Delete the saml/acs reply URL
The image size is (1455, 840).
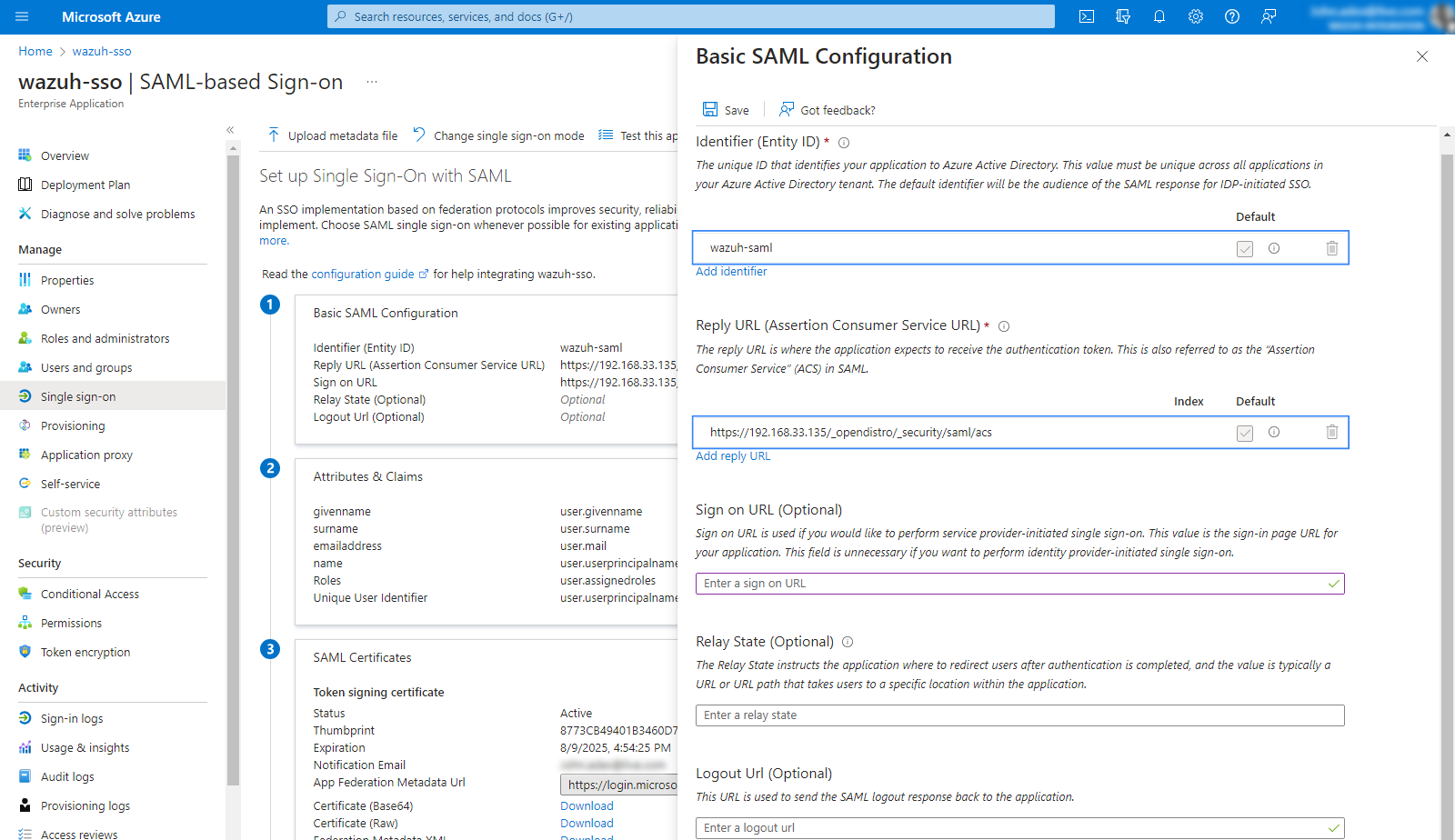(x=1332, y=433)
